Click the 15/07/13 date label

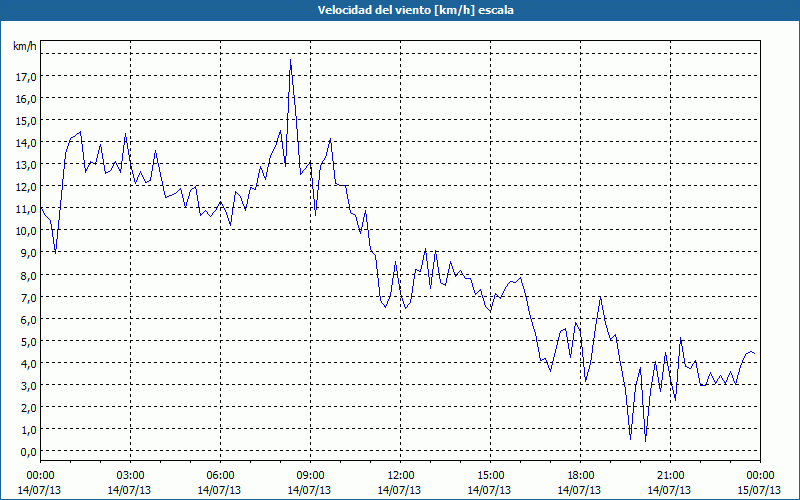point(759,490)
